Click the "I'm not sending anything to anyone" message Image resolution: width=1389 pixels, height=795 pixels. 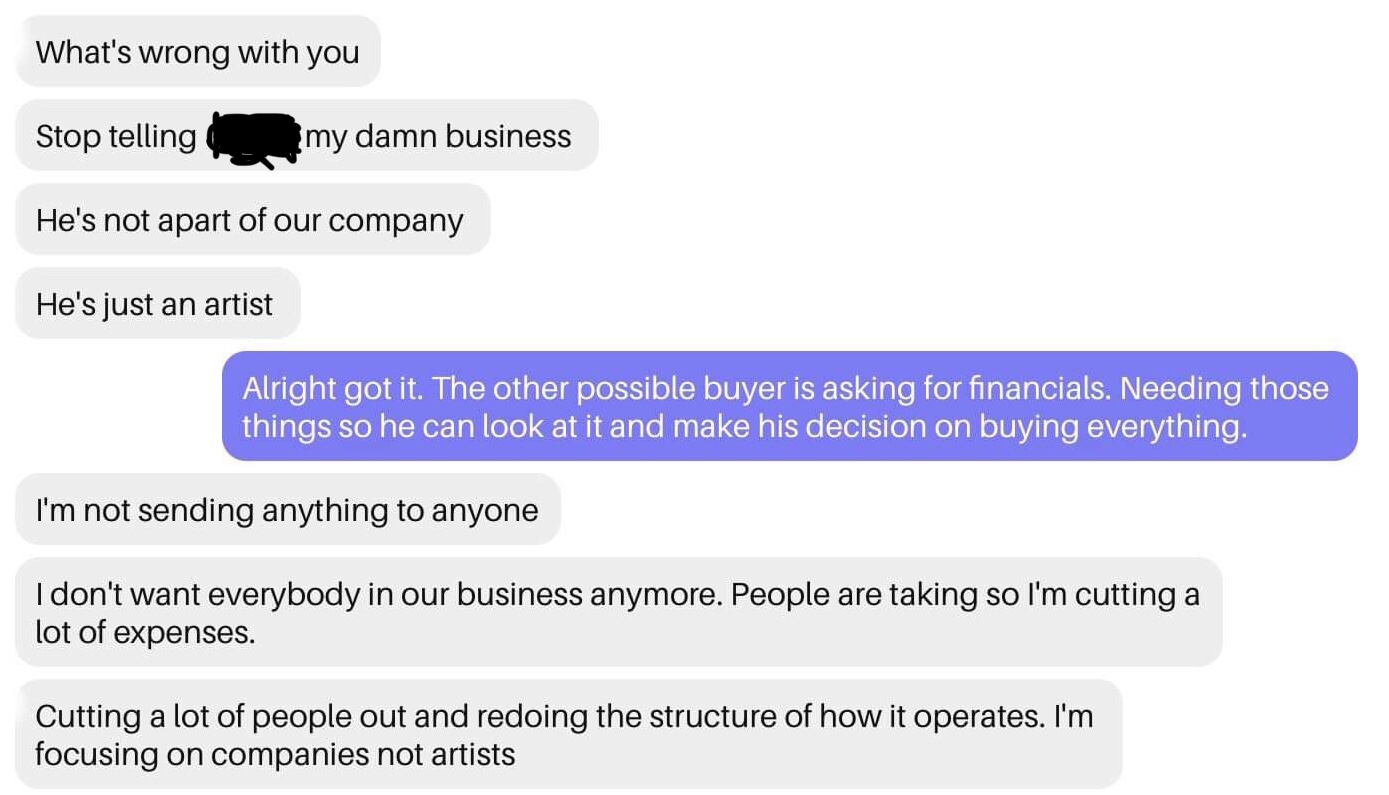[x=288, y=509]
